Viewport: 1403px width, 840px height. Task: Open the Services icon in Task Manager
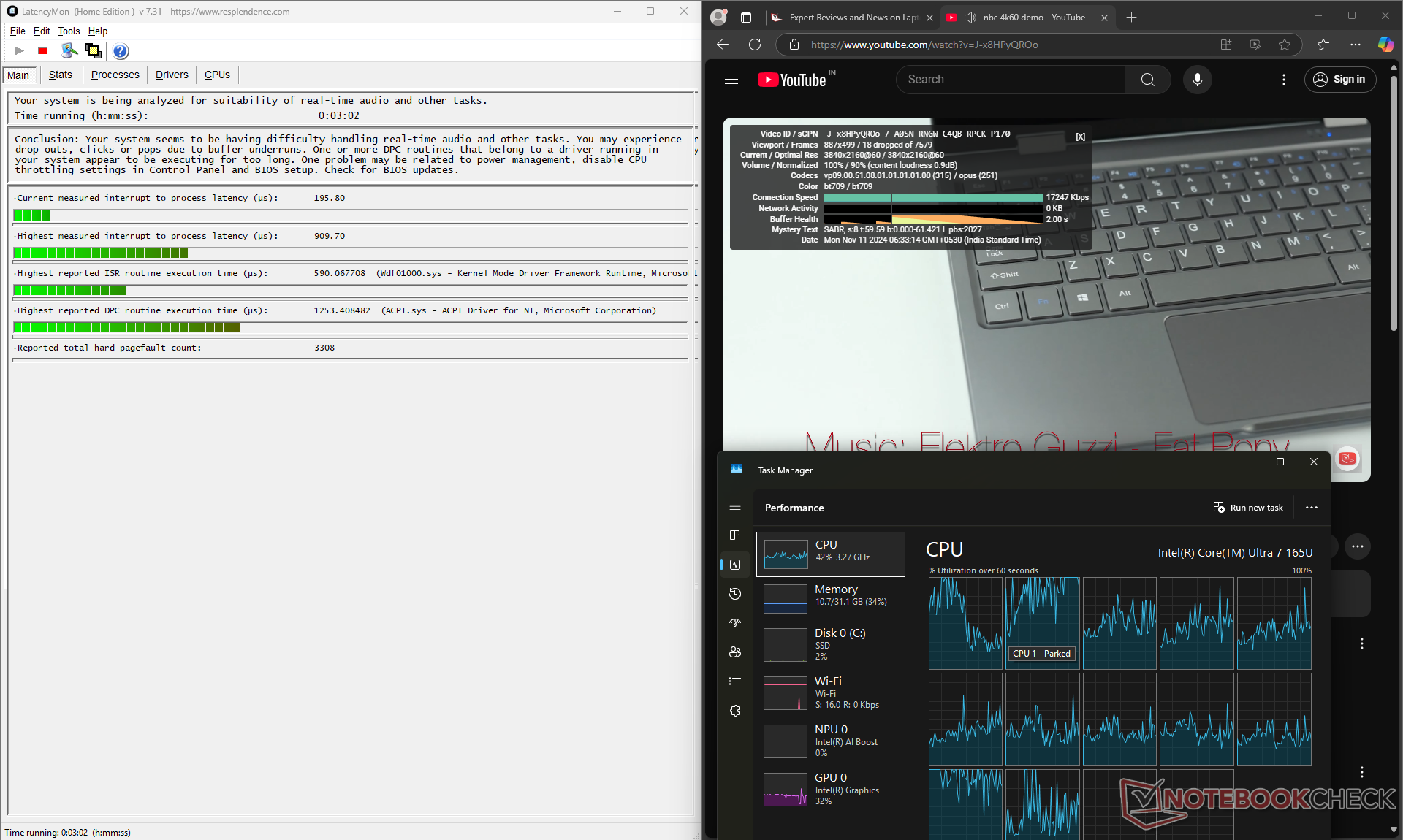coord(735,711)
